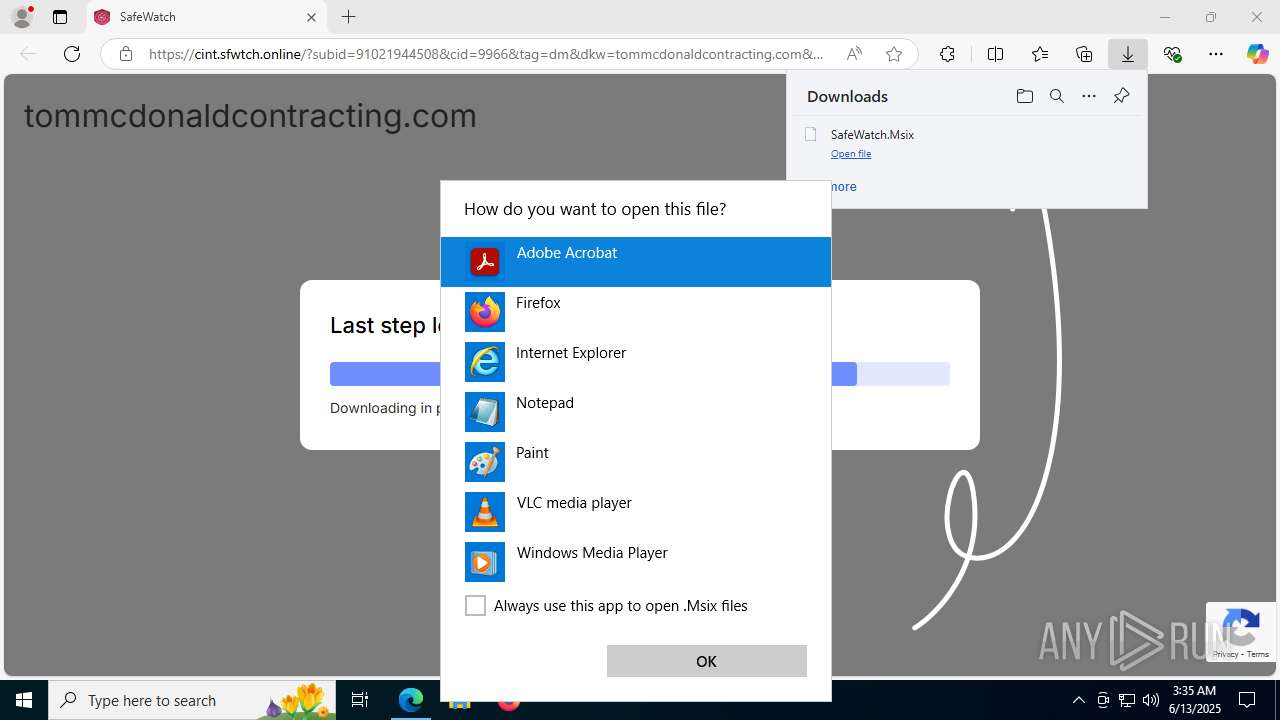Click the address bar URL

[486, 54]
